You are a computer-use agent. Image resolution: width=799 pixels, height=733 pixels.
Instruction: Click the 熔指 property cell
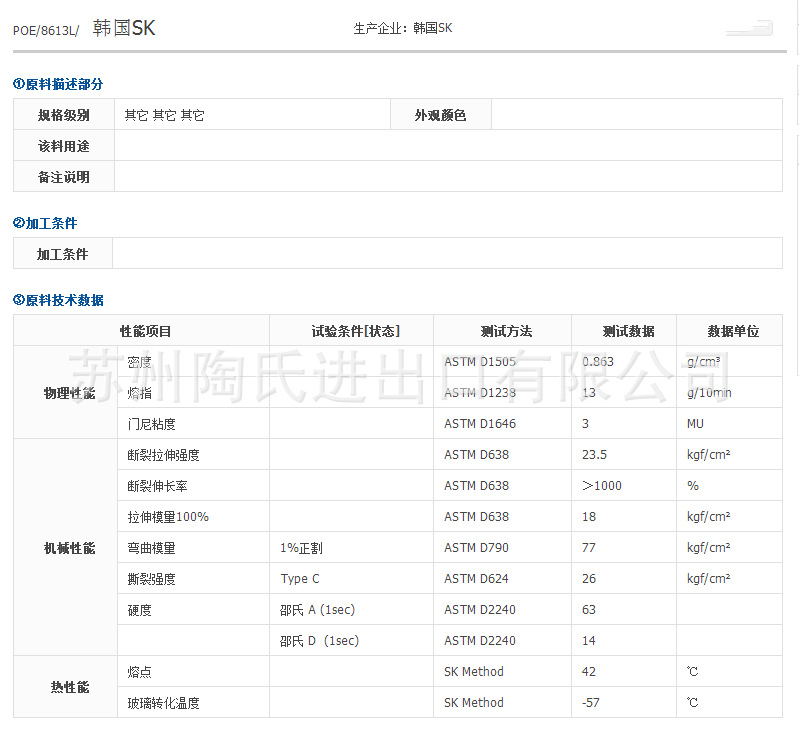tap(194, 392)
